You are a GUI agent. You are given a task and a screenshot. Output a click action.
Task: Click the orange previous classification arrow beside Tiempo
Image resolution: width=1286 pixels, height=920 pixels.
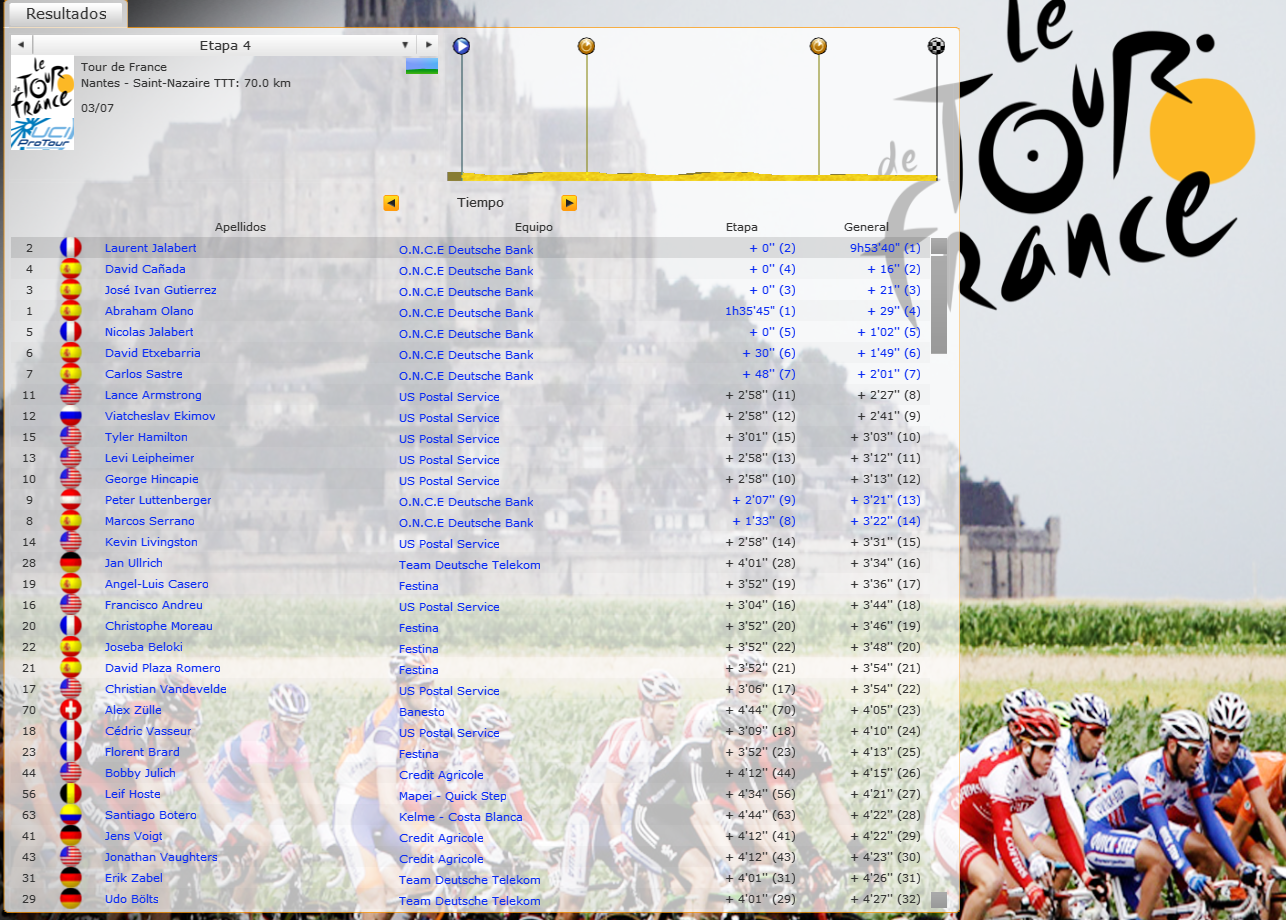point(391,203)
